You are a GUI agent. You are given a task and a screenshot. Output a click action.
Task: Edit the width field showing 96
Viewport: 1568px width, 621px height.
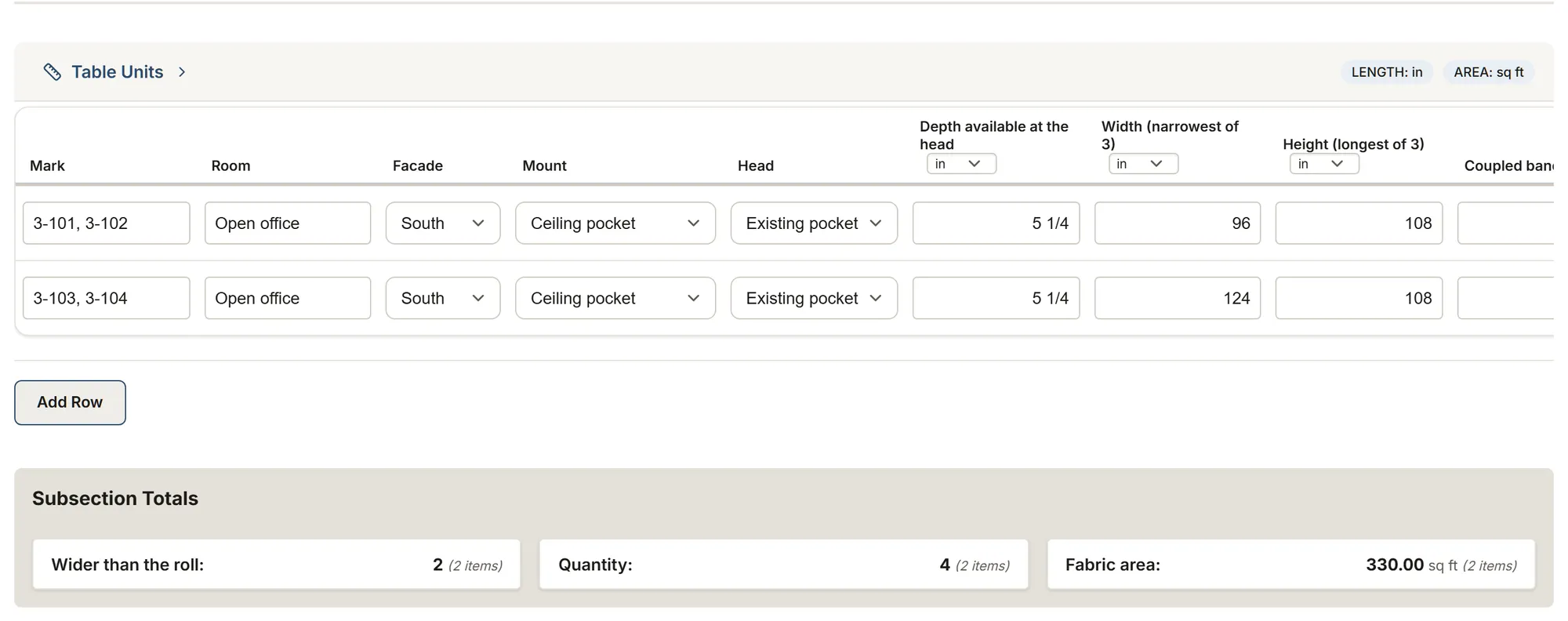pos(1178,223)
